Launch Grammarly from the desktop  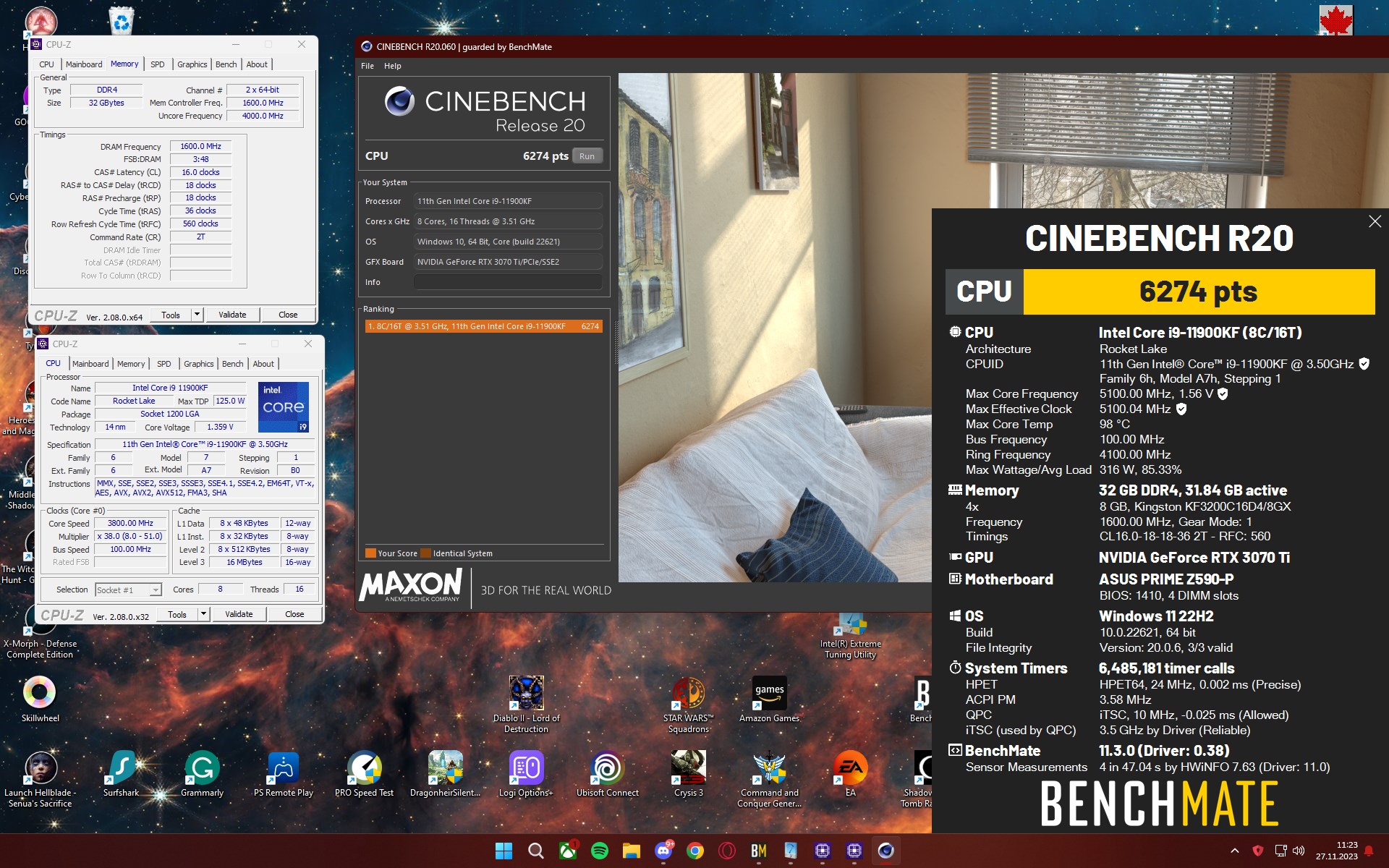[202, 774]
